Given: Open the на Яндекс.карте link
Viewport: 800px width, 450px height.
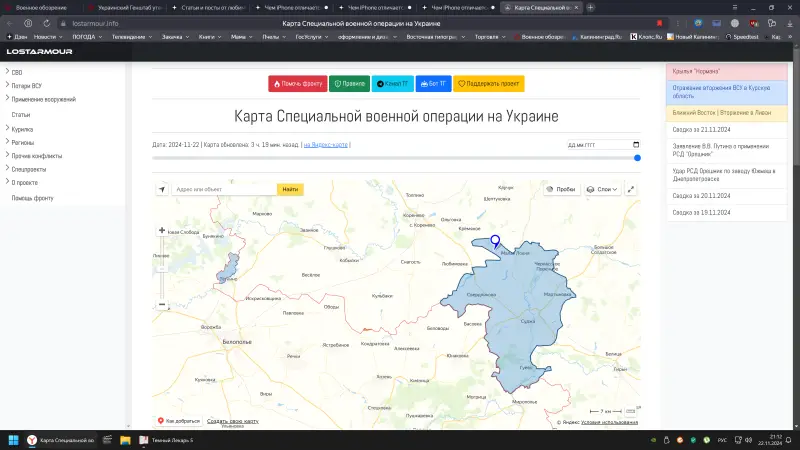Looking at the screenshot, I should tap(326, 145).
